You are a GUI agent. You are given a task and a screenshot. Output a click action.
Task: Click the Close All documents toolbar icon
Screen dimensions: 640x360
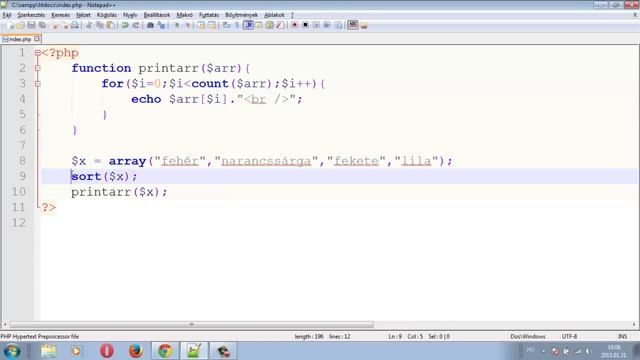65,25
